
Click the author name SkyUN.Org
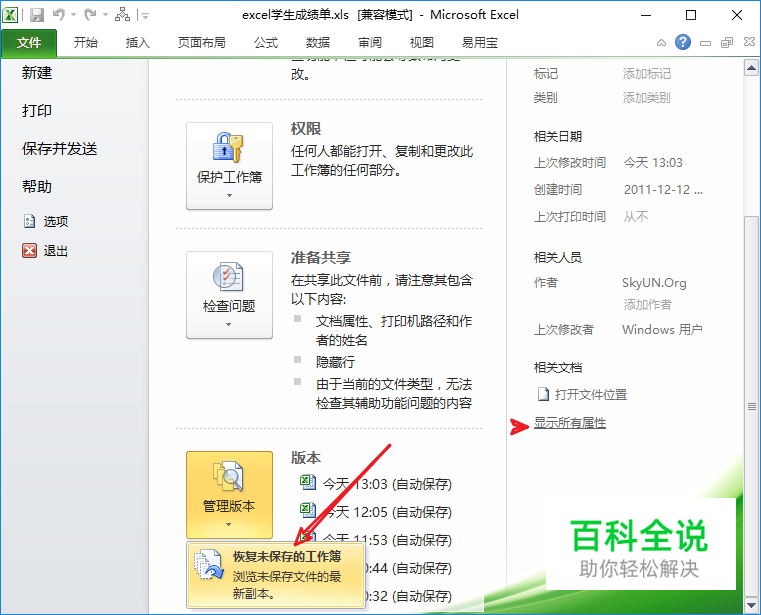654,283
